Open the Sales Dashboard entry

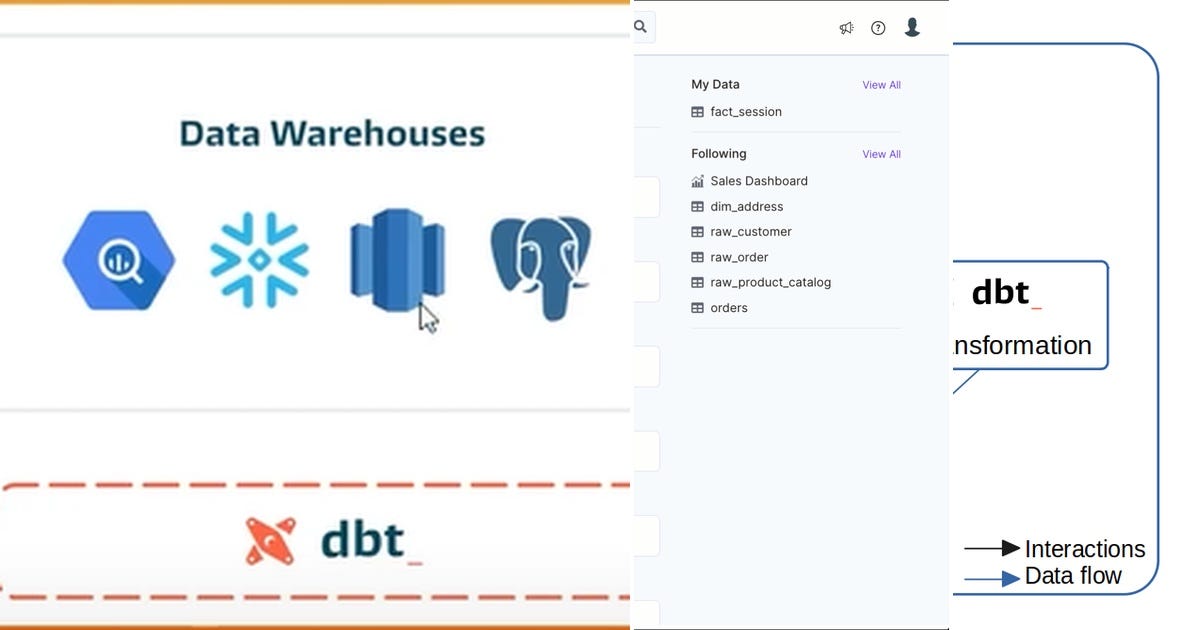(x=758, y=181)
